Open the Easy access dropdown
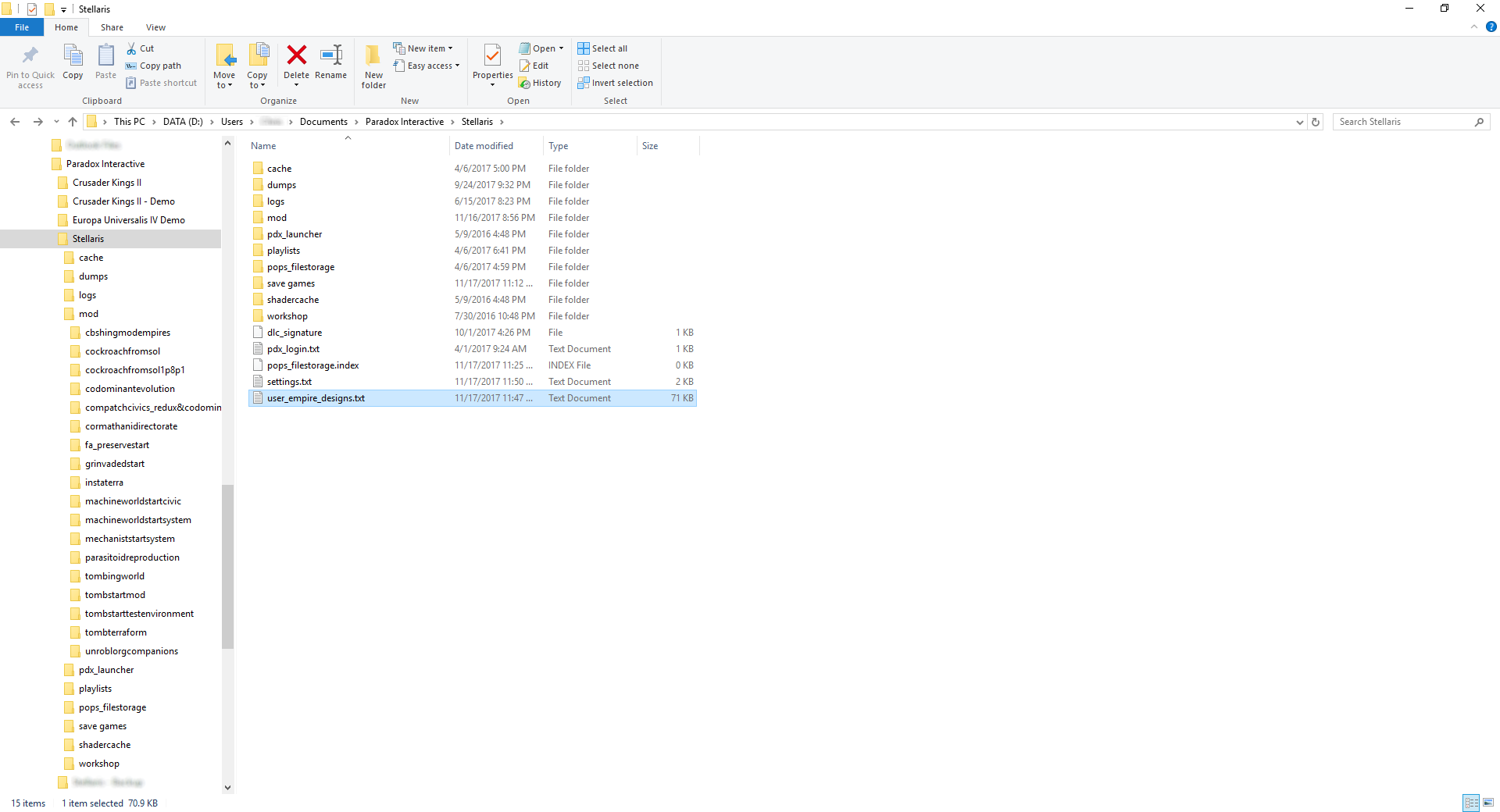This screenshot has width=1500, height=812. [427, 66]
